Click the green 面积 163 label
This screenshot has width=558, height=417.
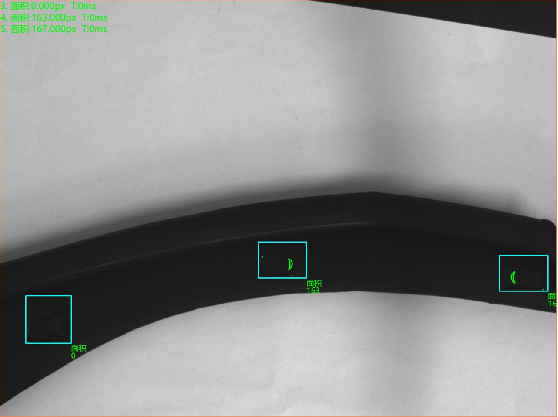click(314, 286)
